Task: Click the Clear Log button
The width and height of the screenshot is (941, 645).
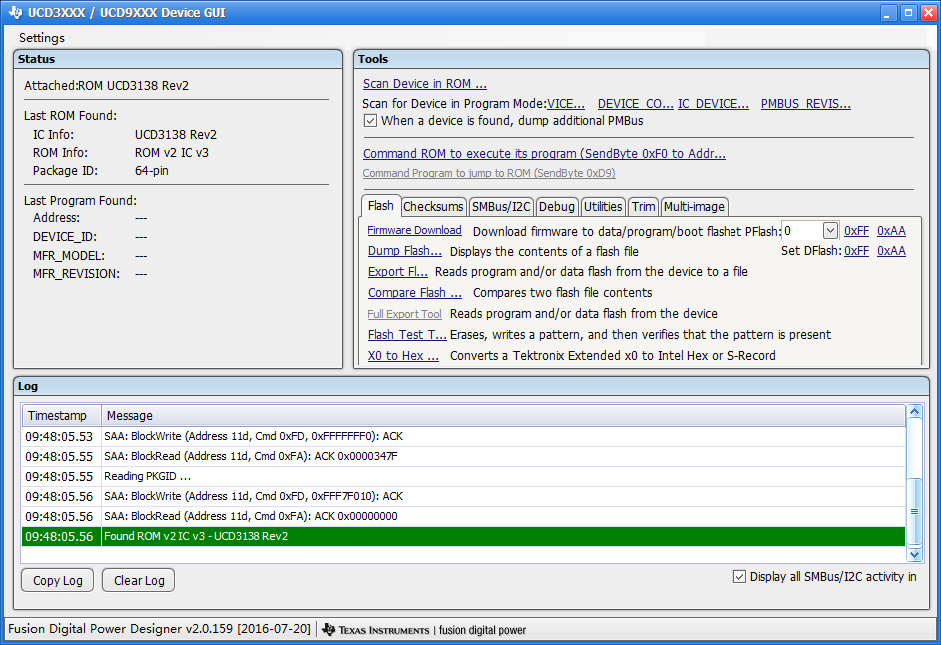Action: 139,580
